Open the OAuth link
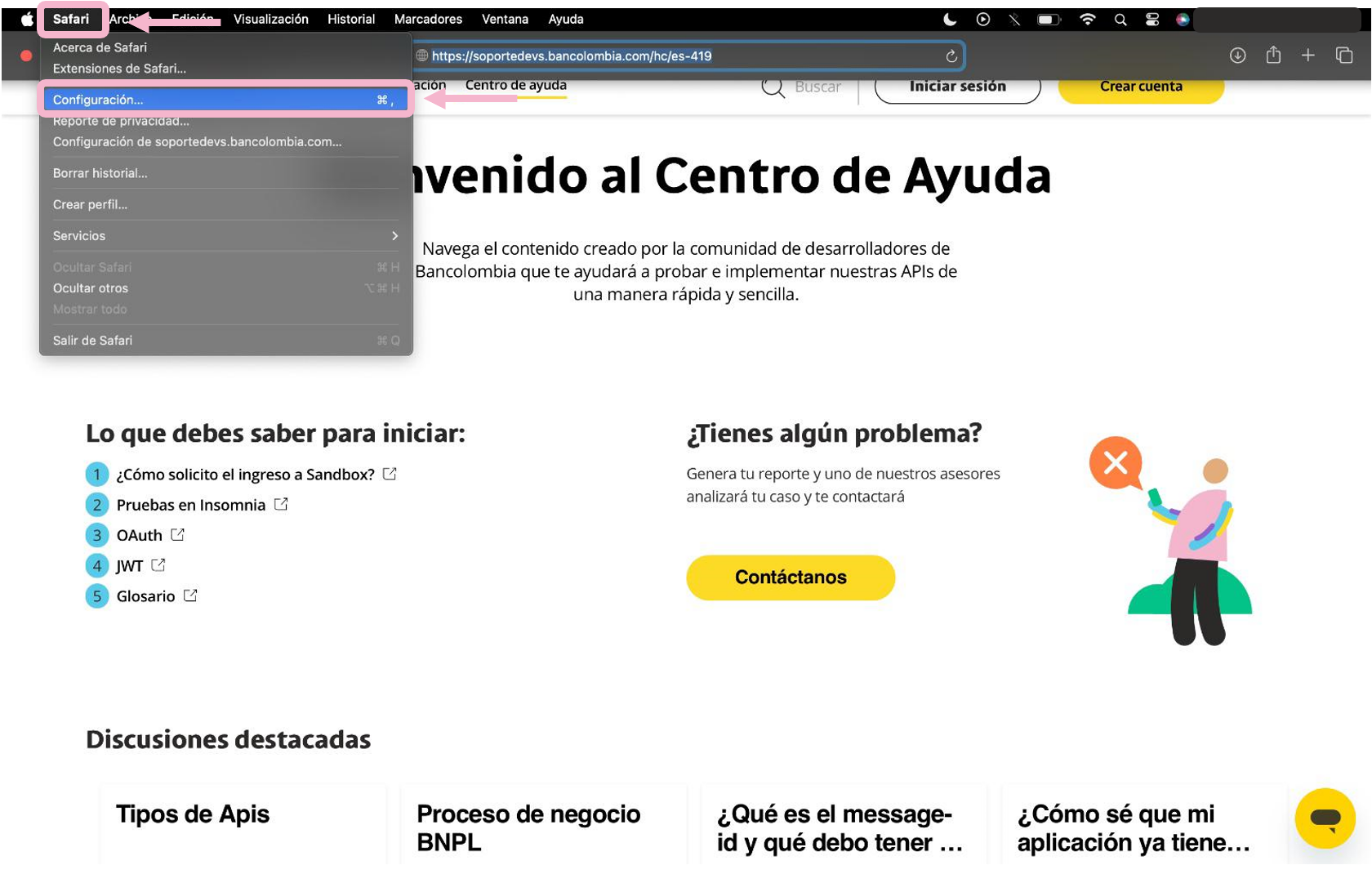 point(140,535)
